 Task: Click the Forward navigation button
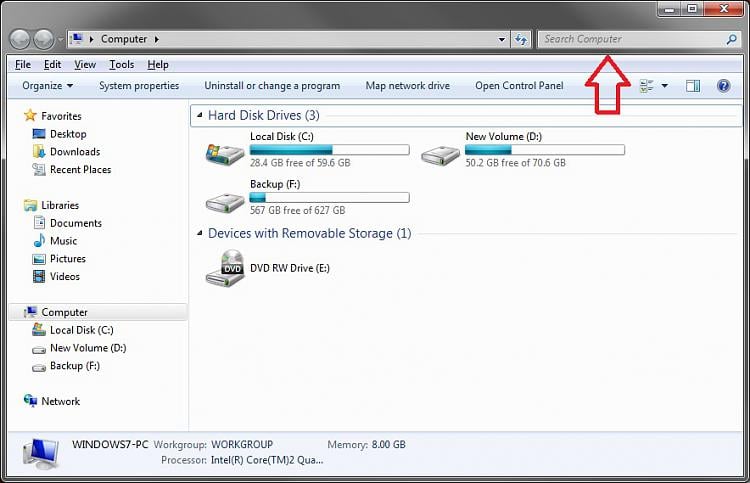44,39
